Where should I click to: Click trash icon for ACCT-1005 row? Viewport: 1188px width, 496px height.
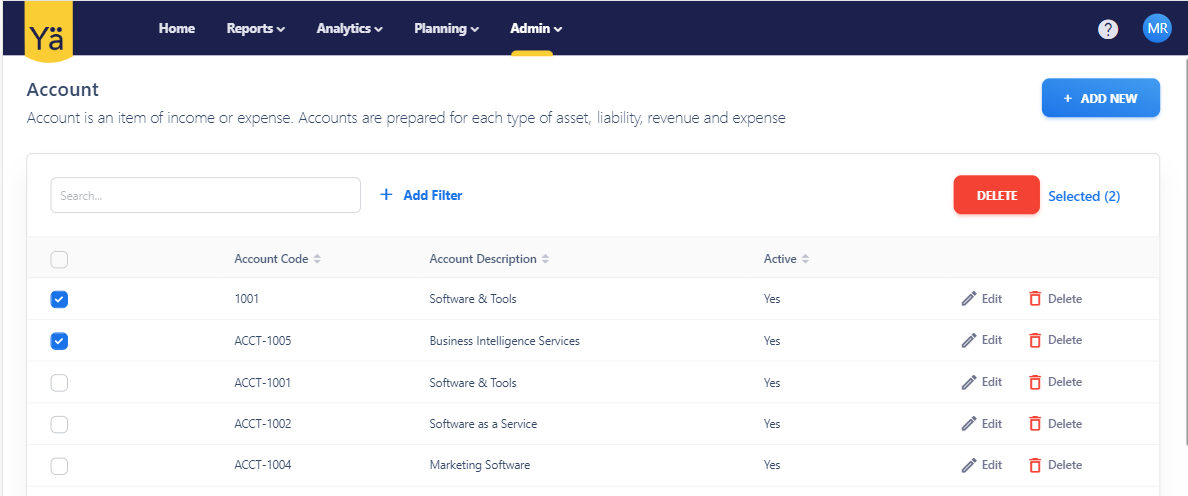pos(1035,341)
